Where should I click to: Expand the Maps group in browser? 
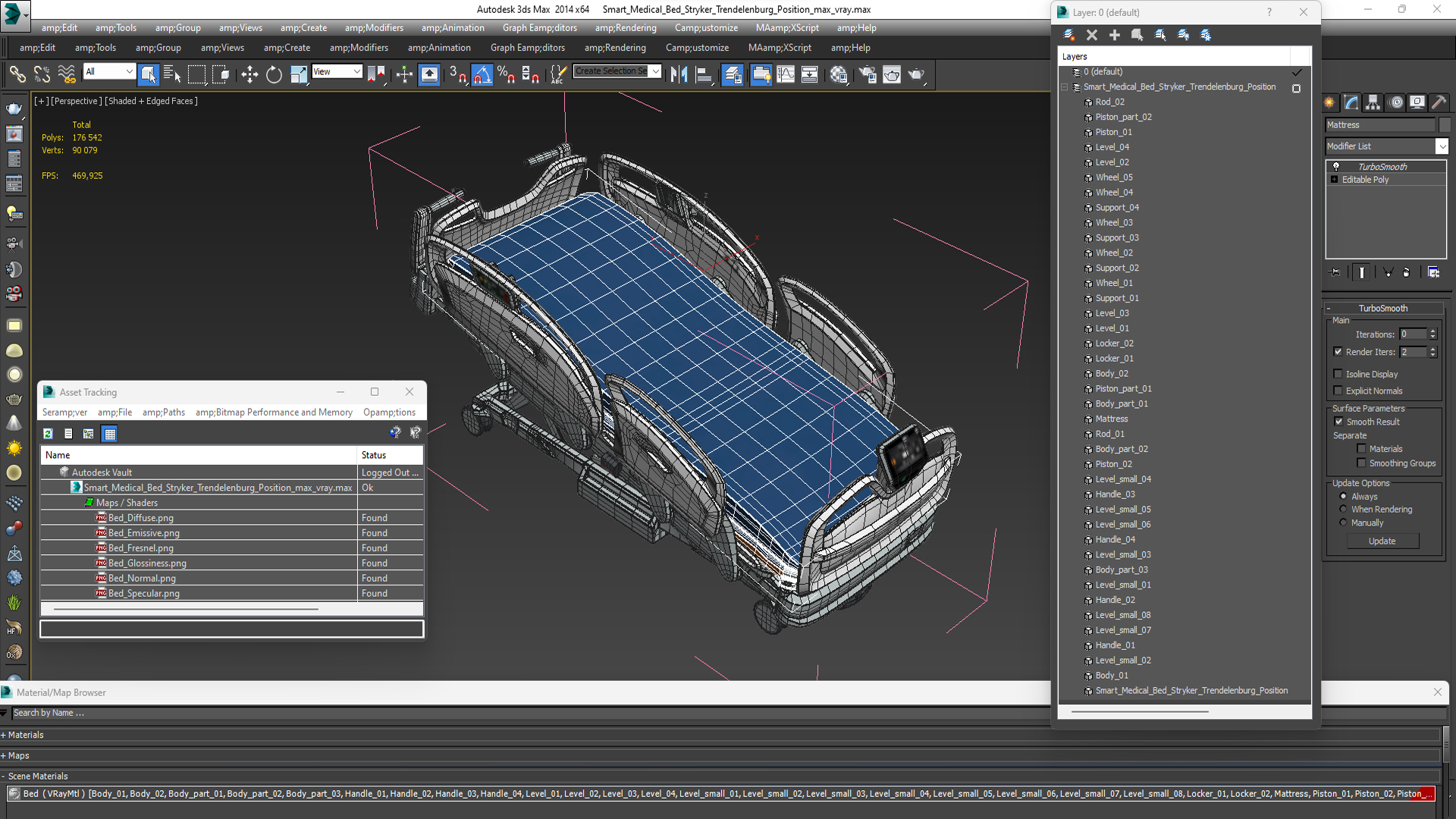click(x=3, y=755)
